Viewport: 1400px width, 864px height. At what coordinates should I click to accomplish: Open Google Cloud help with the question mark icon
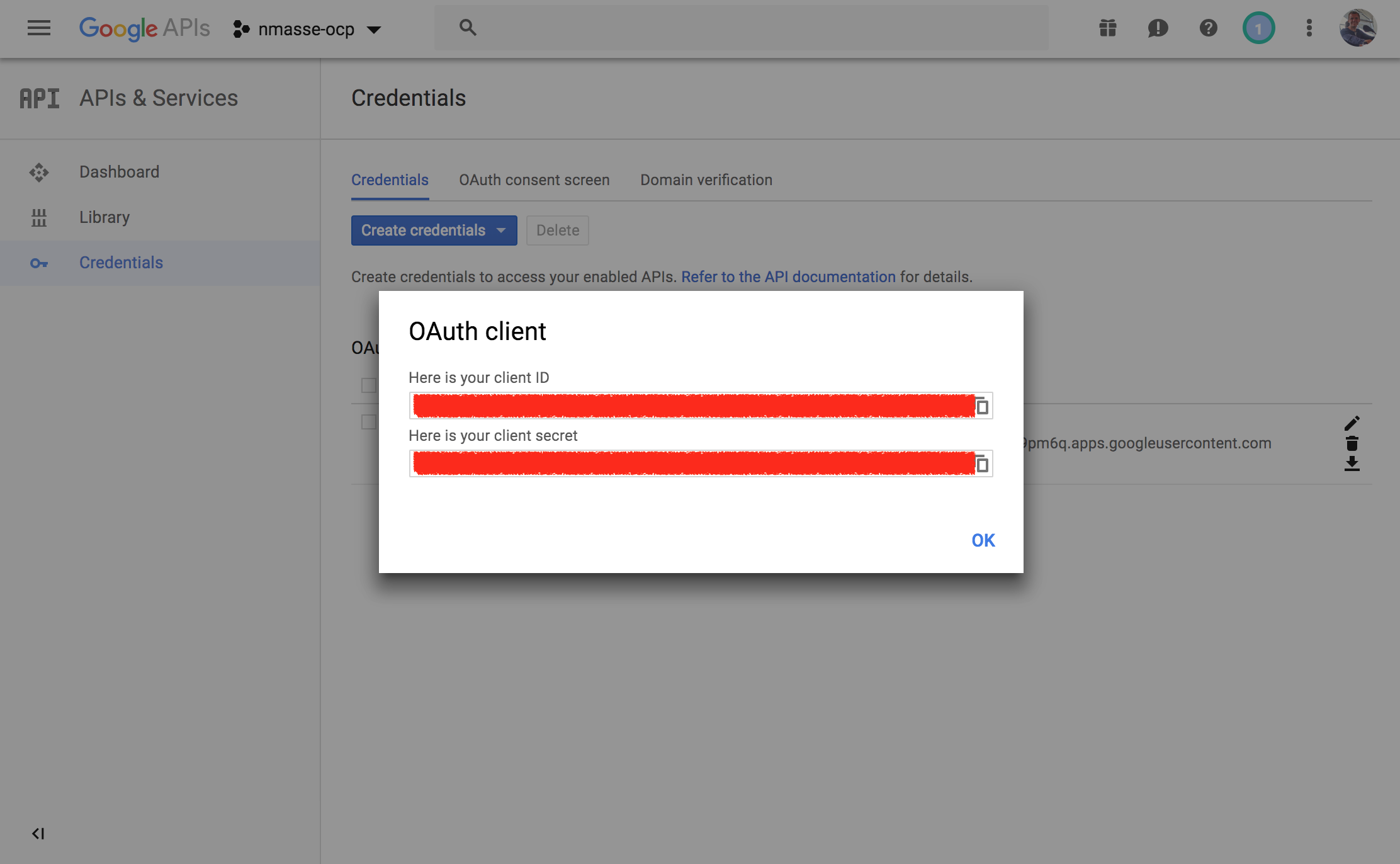(1207, 28)
